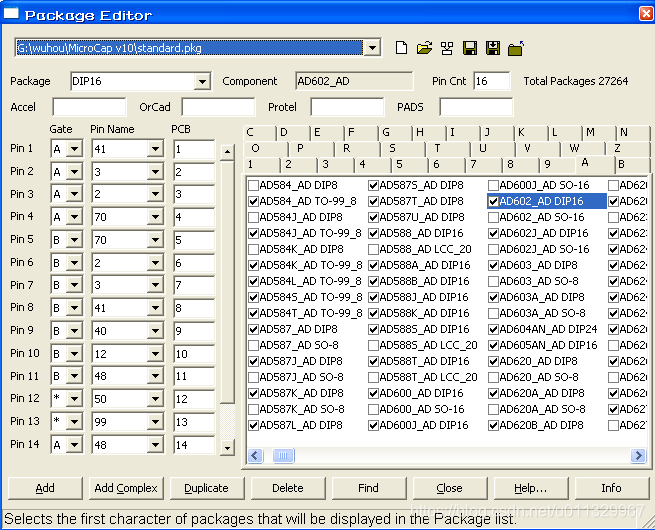Click the PADS input field
The image size is (655, 530).
point(476,107)
